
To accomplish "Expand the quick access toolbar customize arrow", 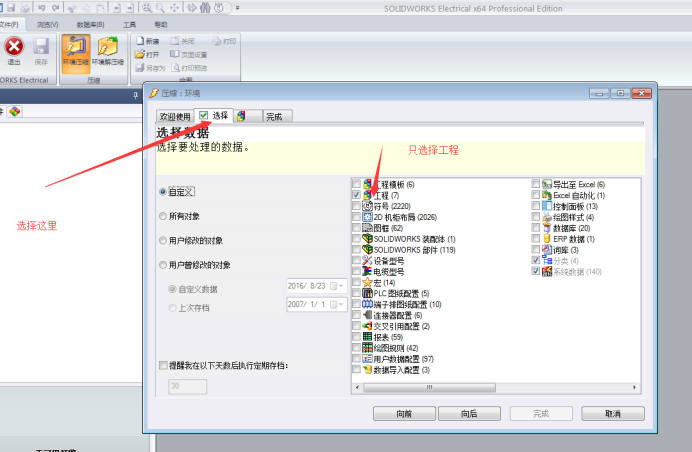I will [237, 8].
